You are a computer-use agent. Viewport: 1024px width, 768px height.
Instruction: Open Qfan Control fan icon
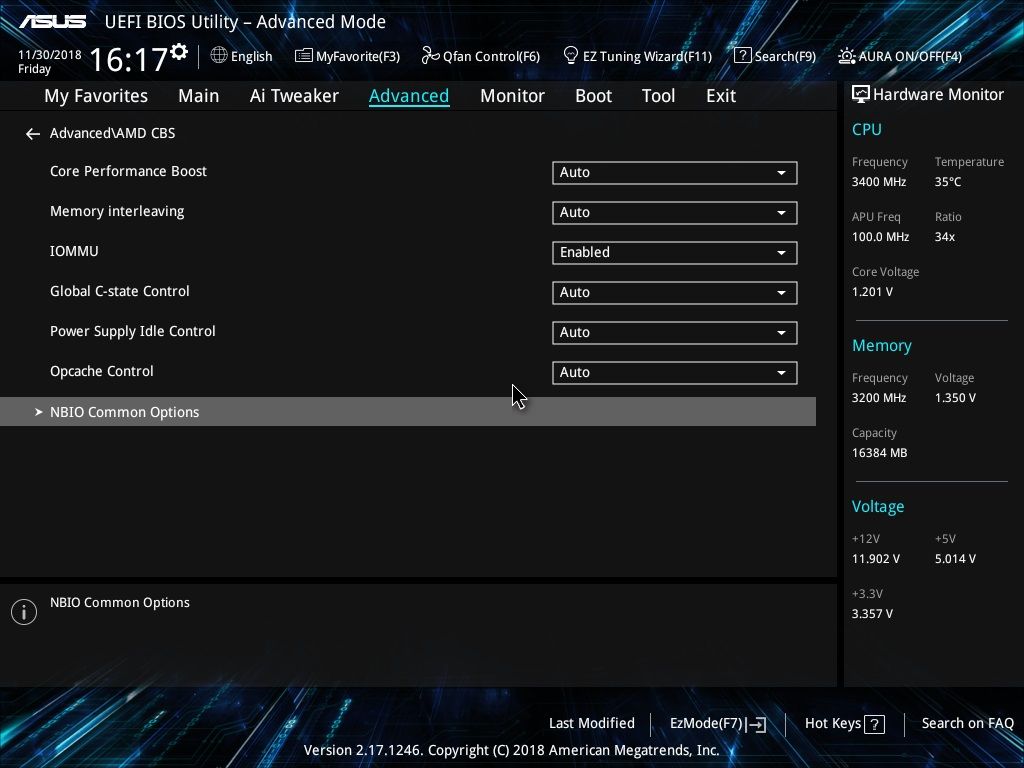430,56
